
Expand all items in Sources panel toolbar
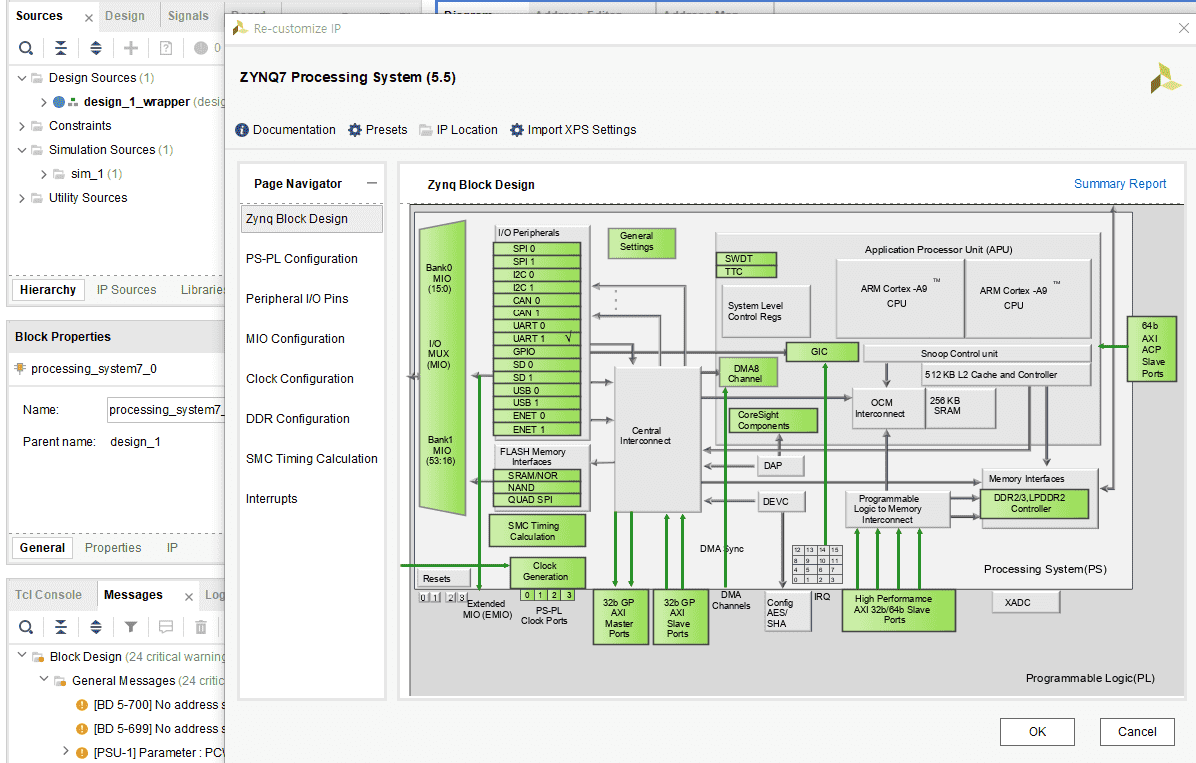click(x=96, y=48)
